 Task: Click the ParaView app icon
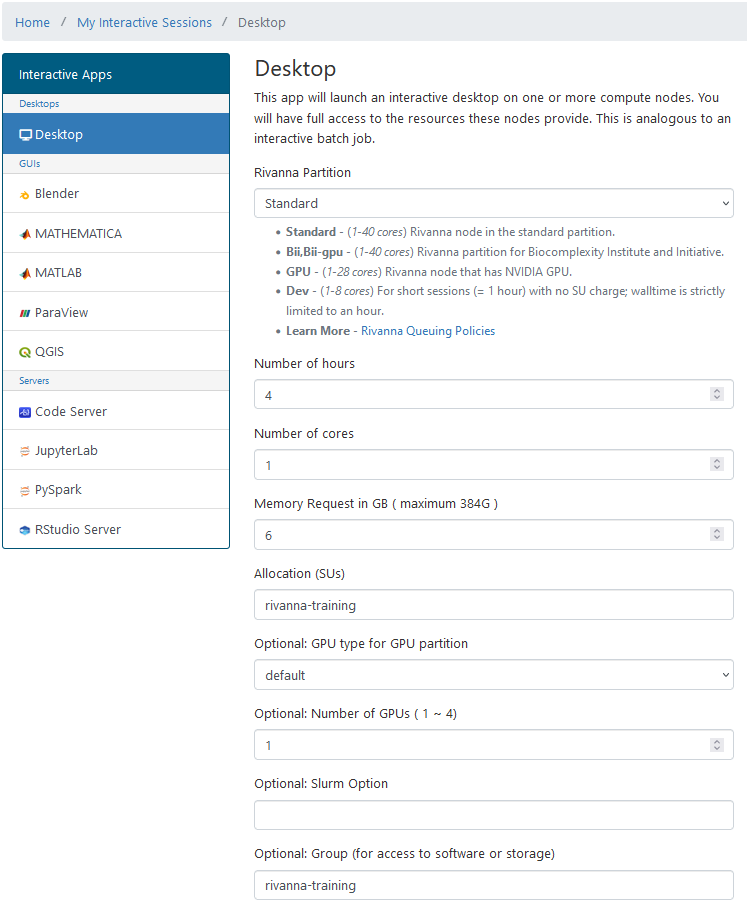pyautogui.click(x=25, y=313)
